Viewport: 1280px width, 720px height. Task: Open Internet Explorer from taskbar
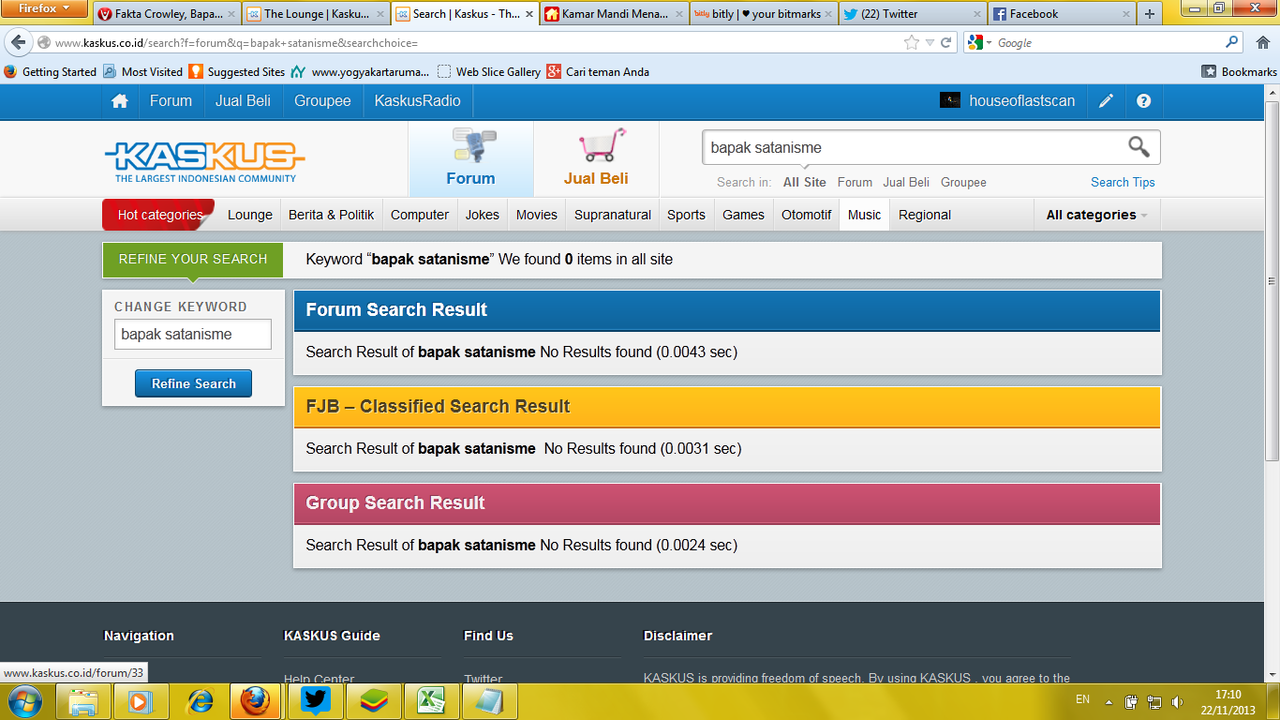199,701
